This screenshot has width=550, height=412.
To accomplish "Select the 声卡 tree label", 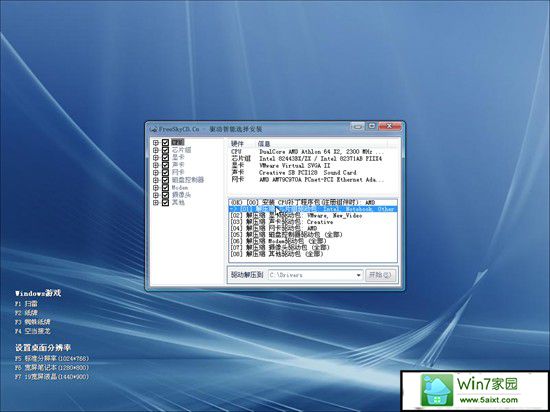I will click(x=178, y=165).
